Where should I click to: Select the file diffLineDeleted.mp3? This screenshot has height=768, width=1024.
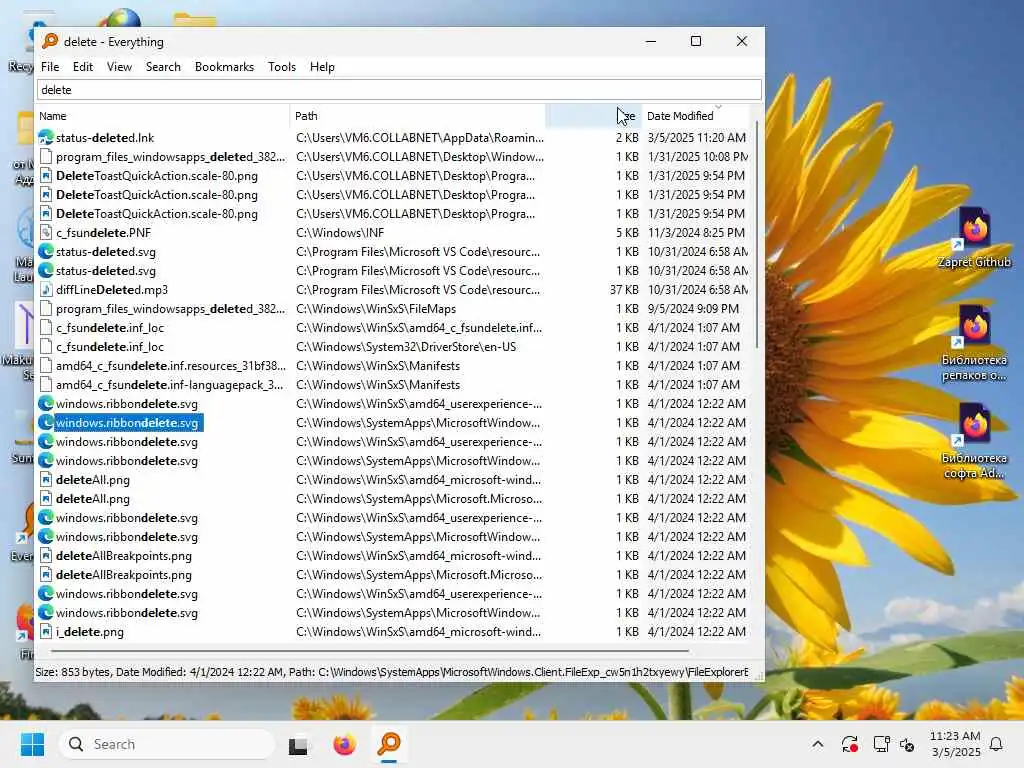tap(112, 289)
